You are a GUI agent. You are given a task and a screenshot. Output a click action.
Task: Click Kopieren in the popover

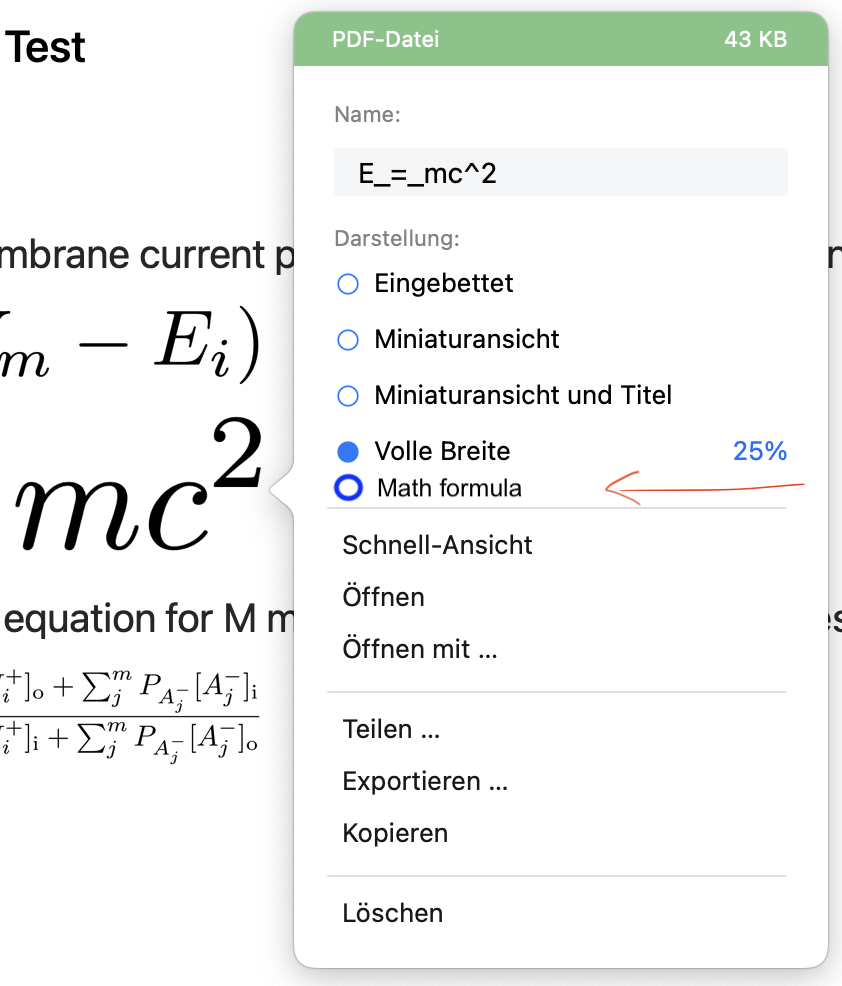click(395, 833)
